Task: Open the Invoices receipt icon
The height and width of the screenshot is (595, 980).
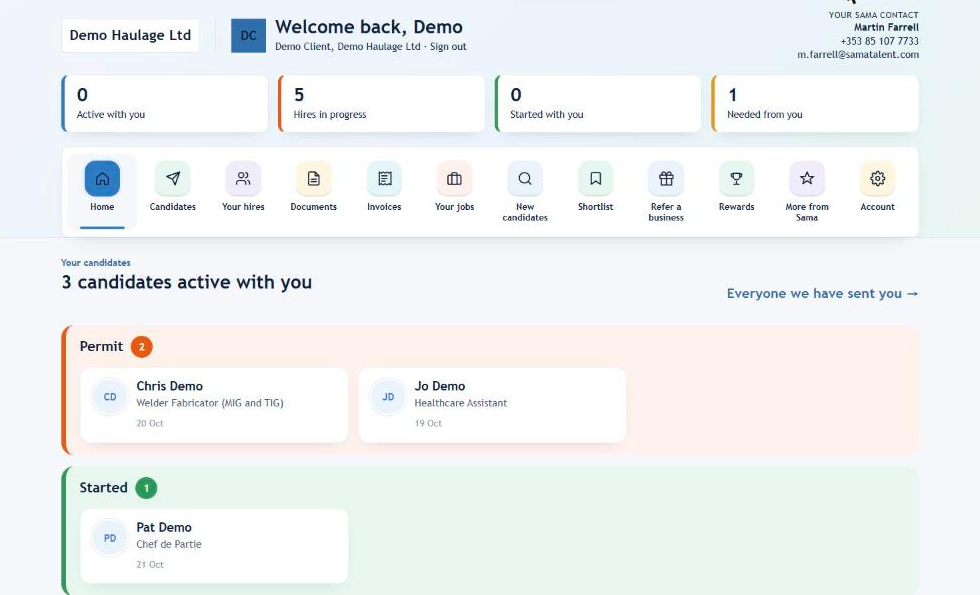Action: tap(384, 179)
